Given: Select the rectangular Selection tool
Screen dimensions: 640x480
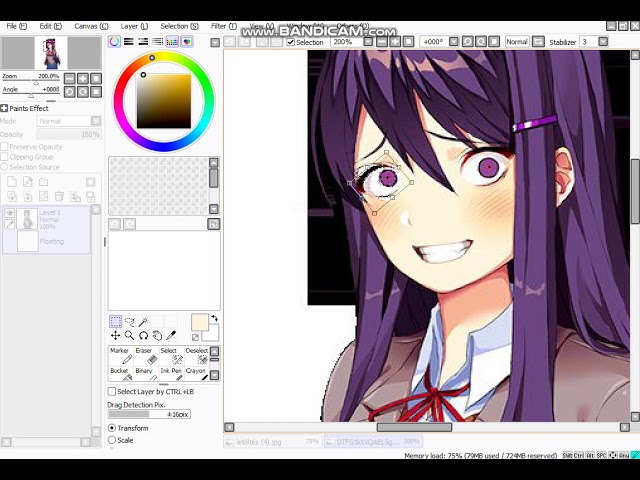Looking at the screenshot, I should click(116, 322).
